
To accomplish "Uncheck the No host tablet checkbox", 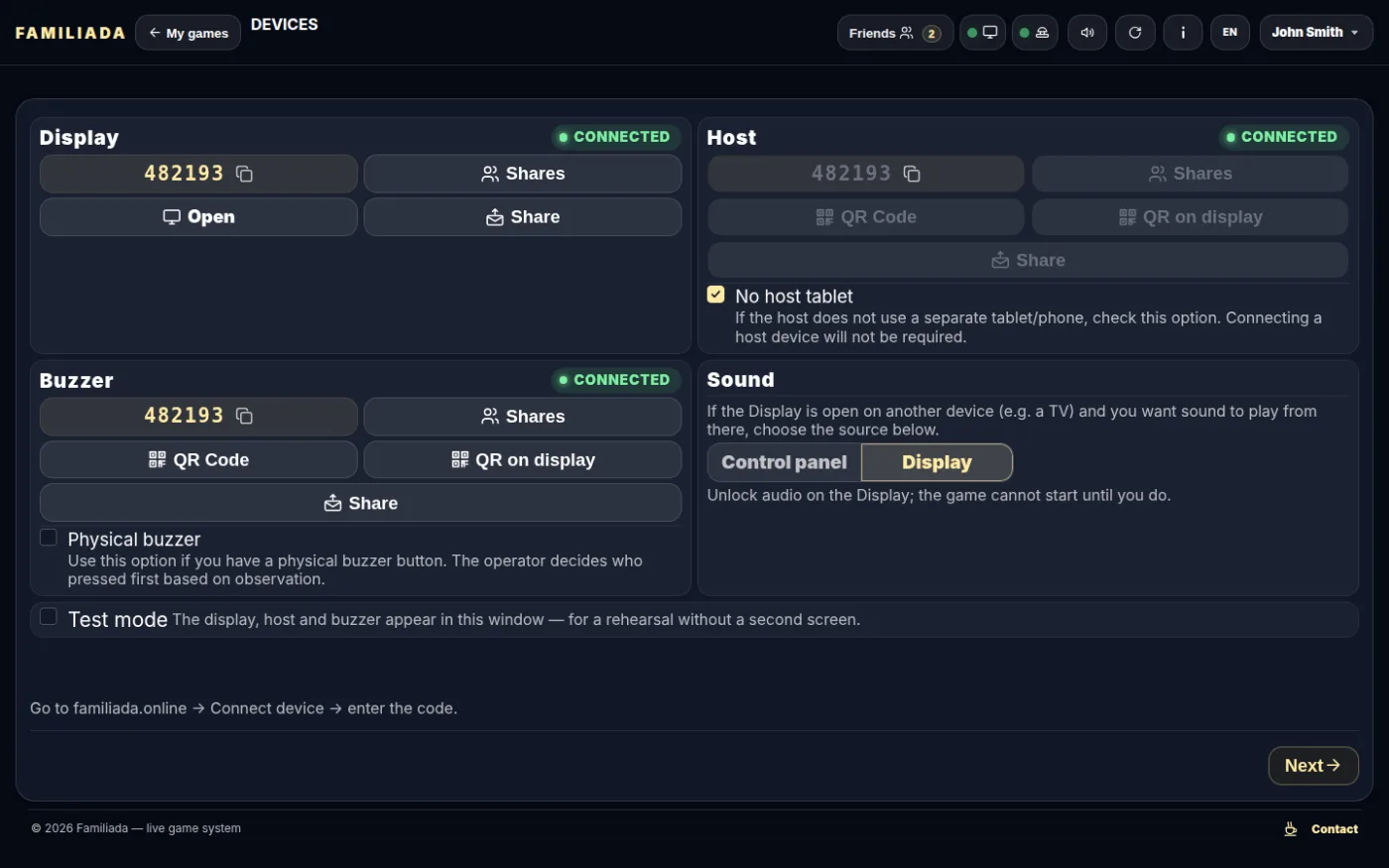I will pos(715,295).
